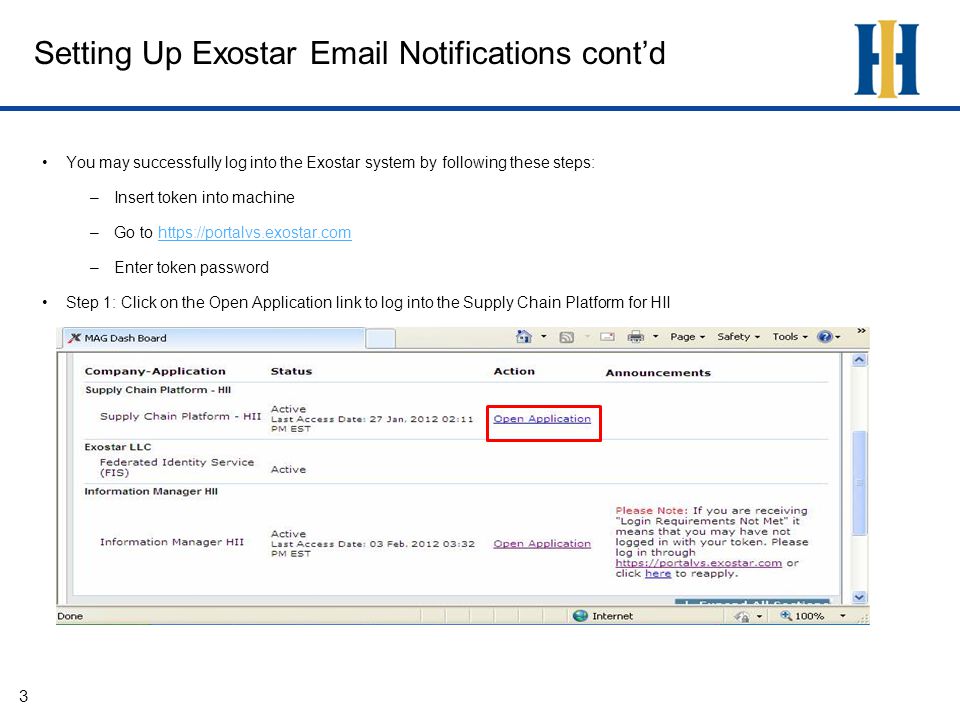Screen dimensions: 960x720
Task: Click the vertical scrollbar thumb
Action: 859,483
